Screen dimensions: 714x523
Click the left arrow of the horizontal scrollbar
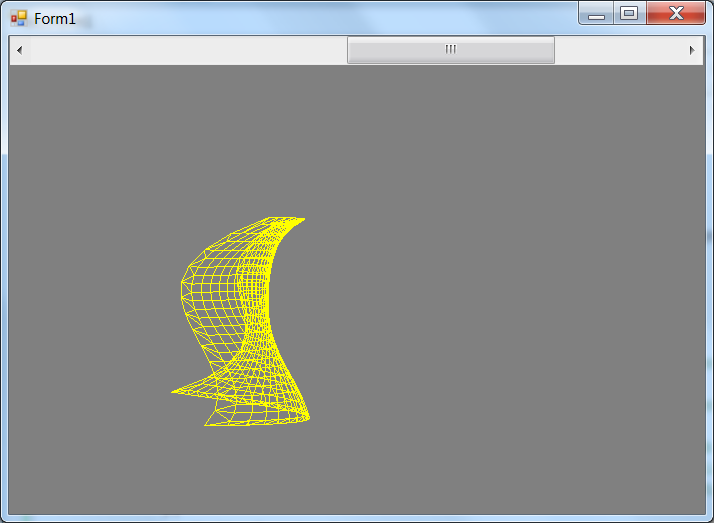click(19, 50)
